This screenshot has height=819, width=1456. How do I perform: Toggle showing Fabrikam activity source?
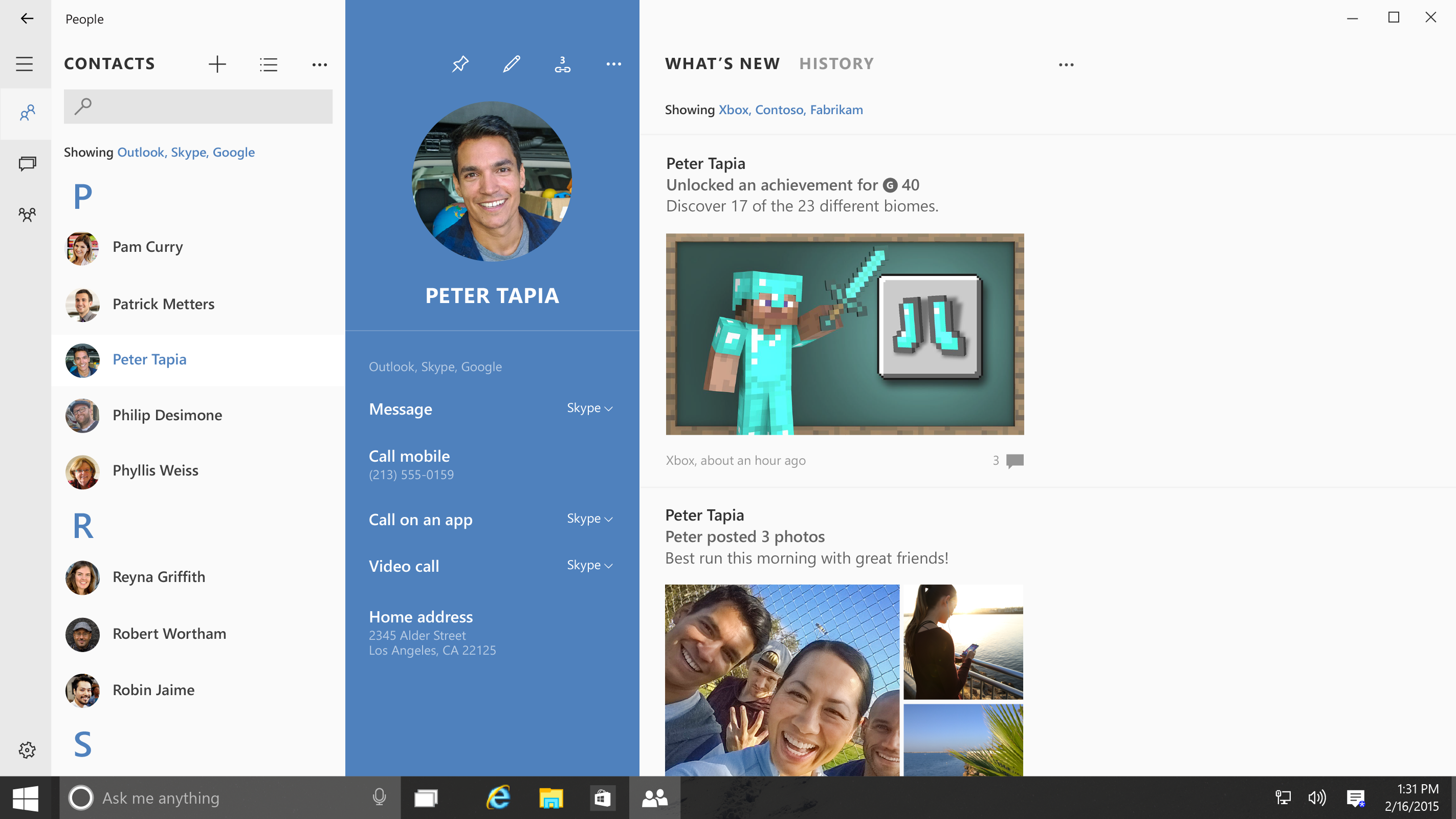(837, 109)
